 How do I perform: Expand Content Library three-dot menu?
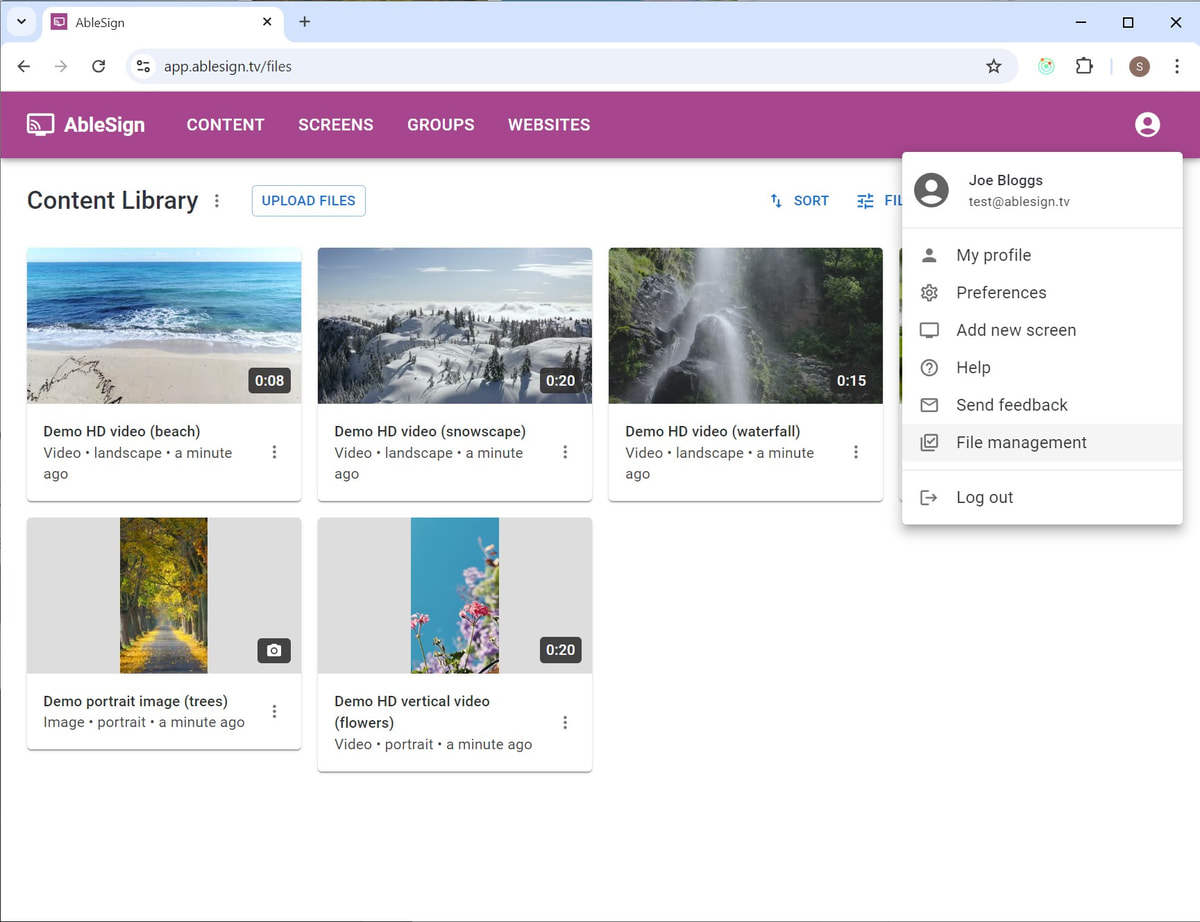point(217,201)
